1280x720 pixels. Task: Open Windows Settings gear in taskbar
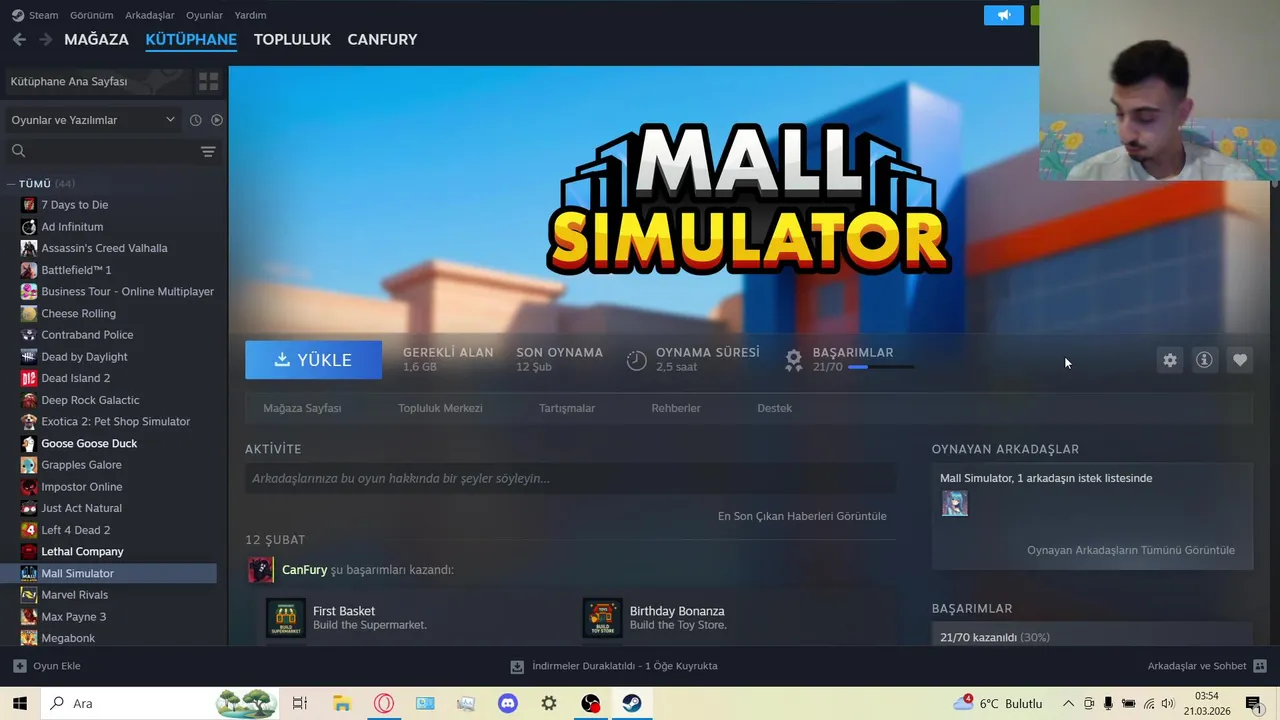point(549,703)
